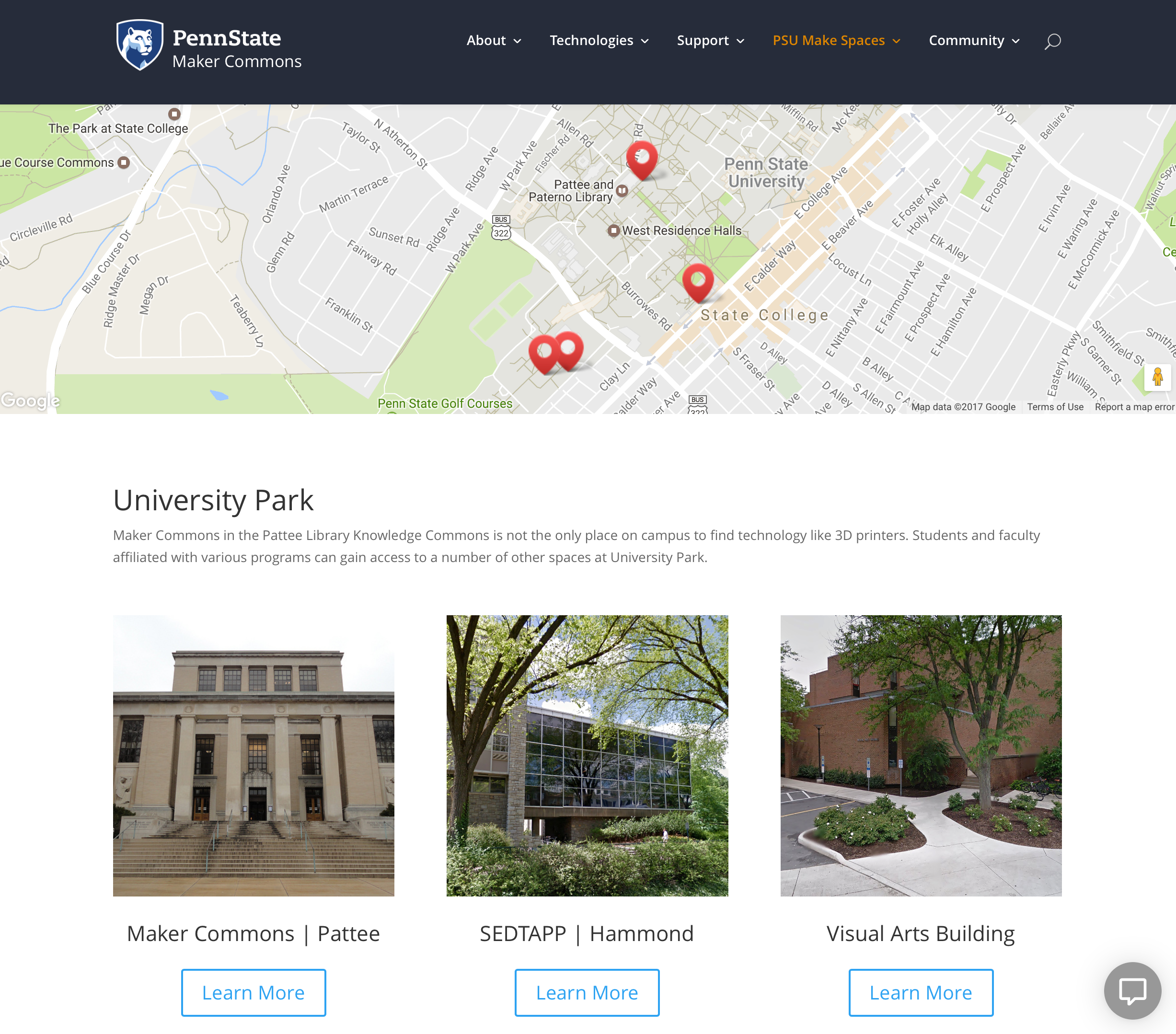Select the left pin near Clay Ln
1176x1034 pixels.
pyautogui.click(x=544, y=355)
